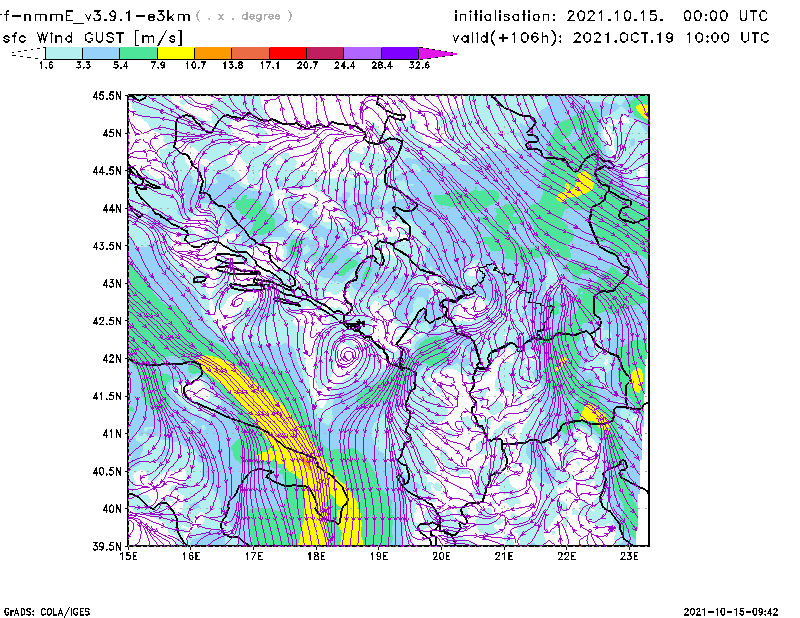Pick the crimson 20.7–24.4 legend swatch

[x=325, y=53]
